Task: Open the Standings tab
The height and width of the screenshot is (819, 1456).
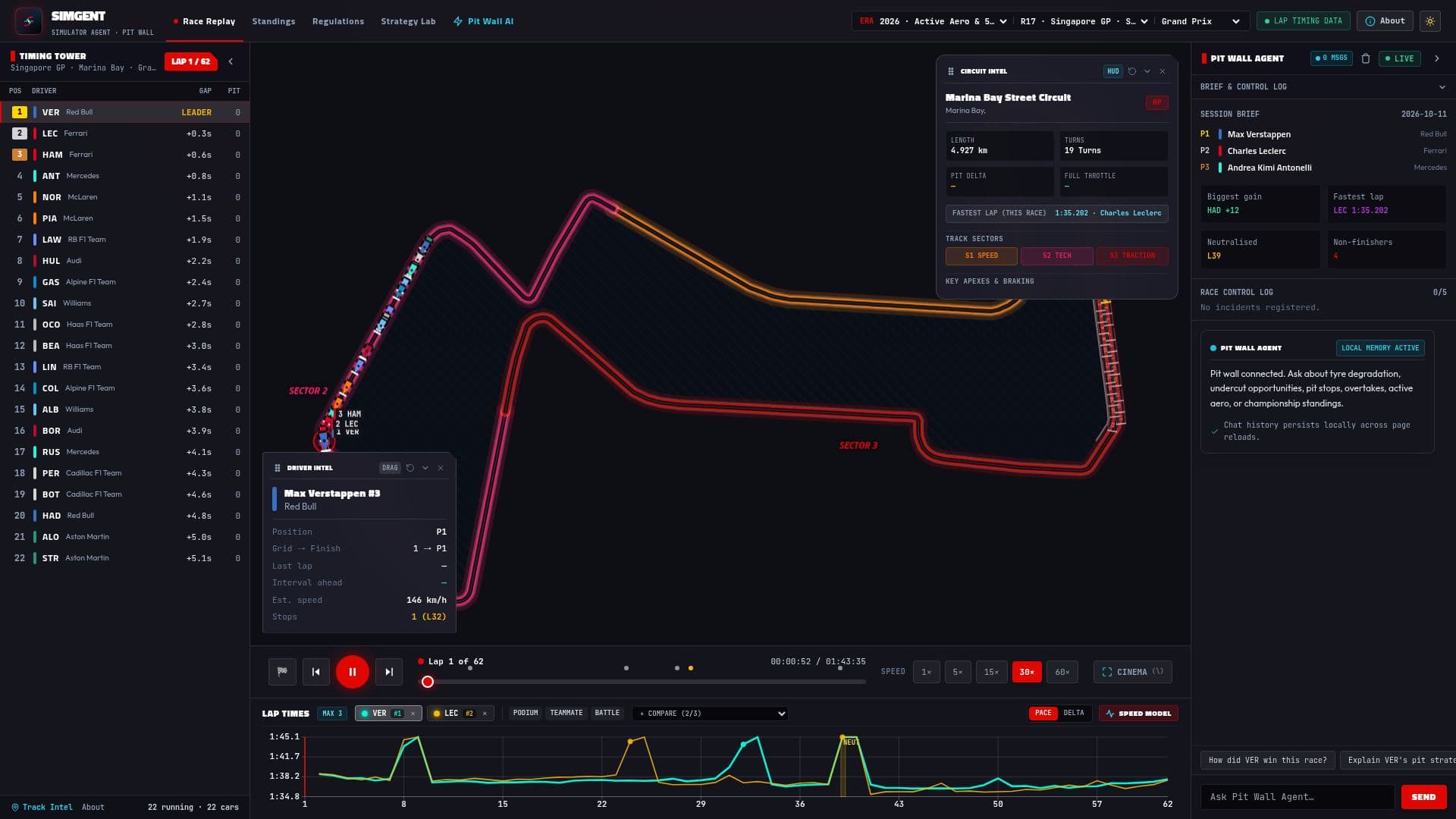Action: [x=274, y=21]
